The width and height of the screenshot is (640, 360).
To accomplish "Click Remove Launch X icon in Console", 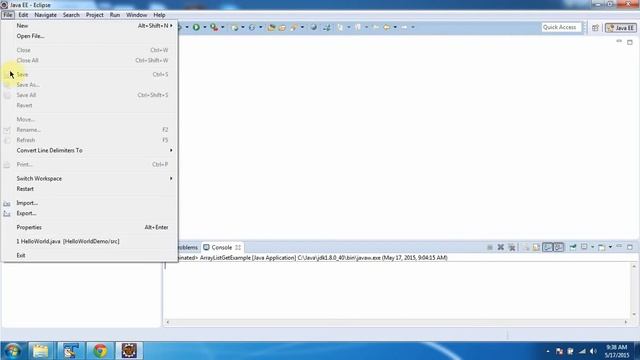I will 500,247.
